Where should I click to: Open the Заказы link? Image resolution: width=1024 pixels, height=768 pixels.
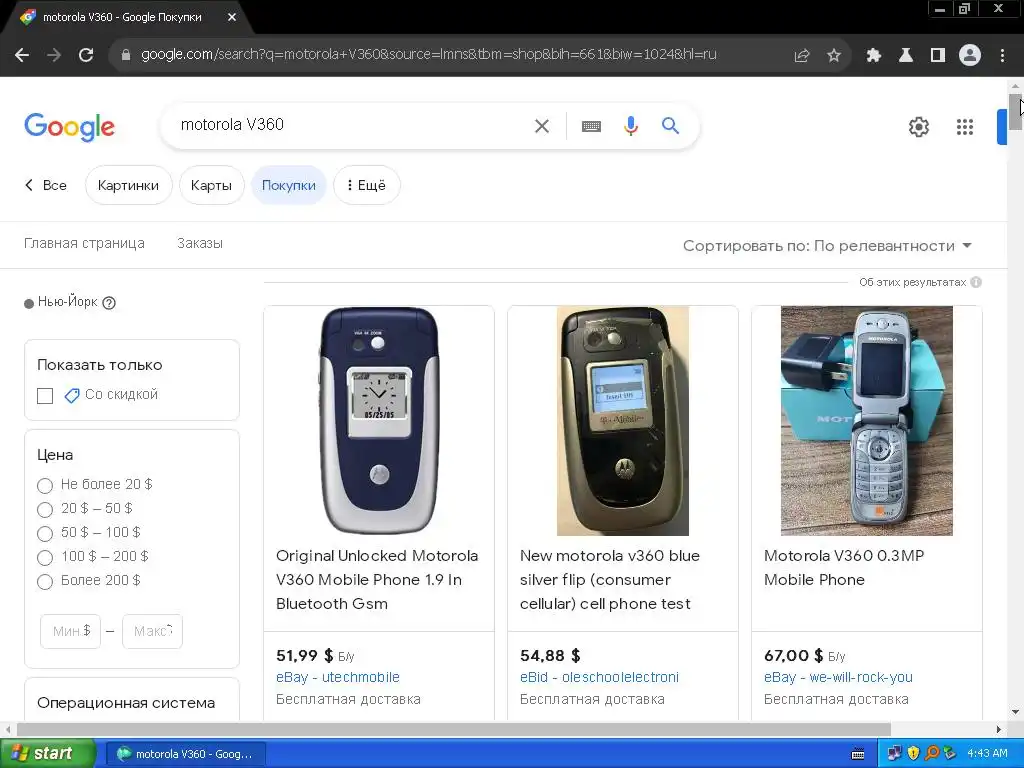200,243
